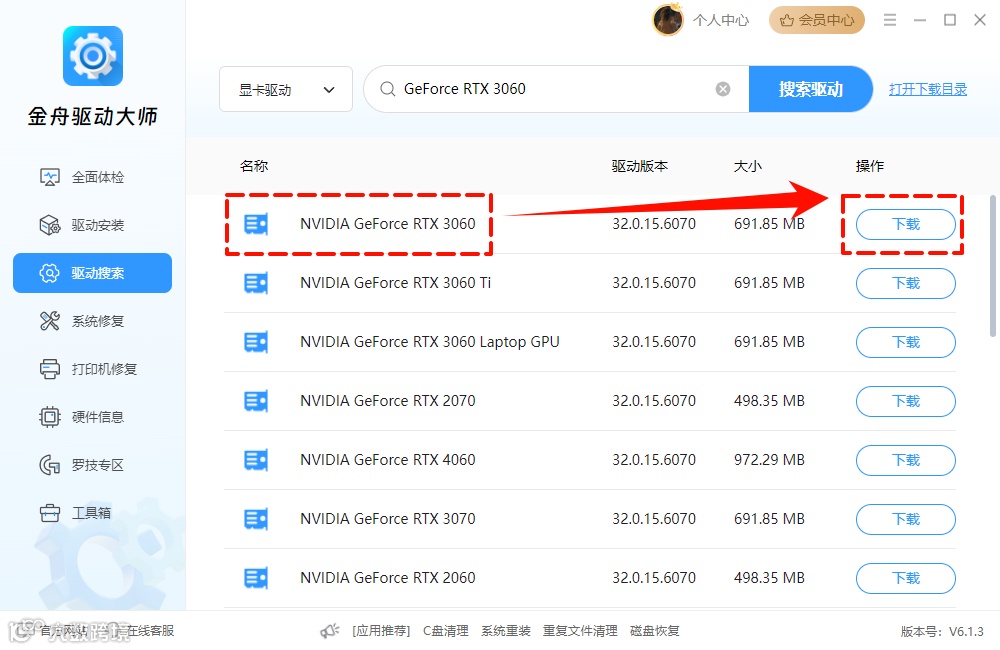Click the 972.29 MB size value
1000x650 pixels.
[x=769, y=460]
